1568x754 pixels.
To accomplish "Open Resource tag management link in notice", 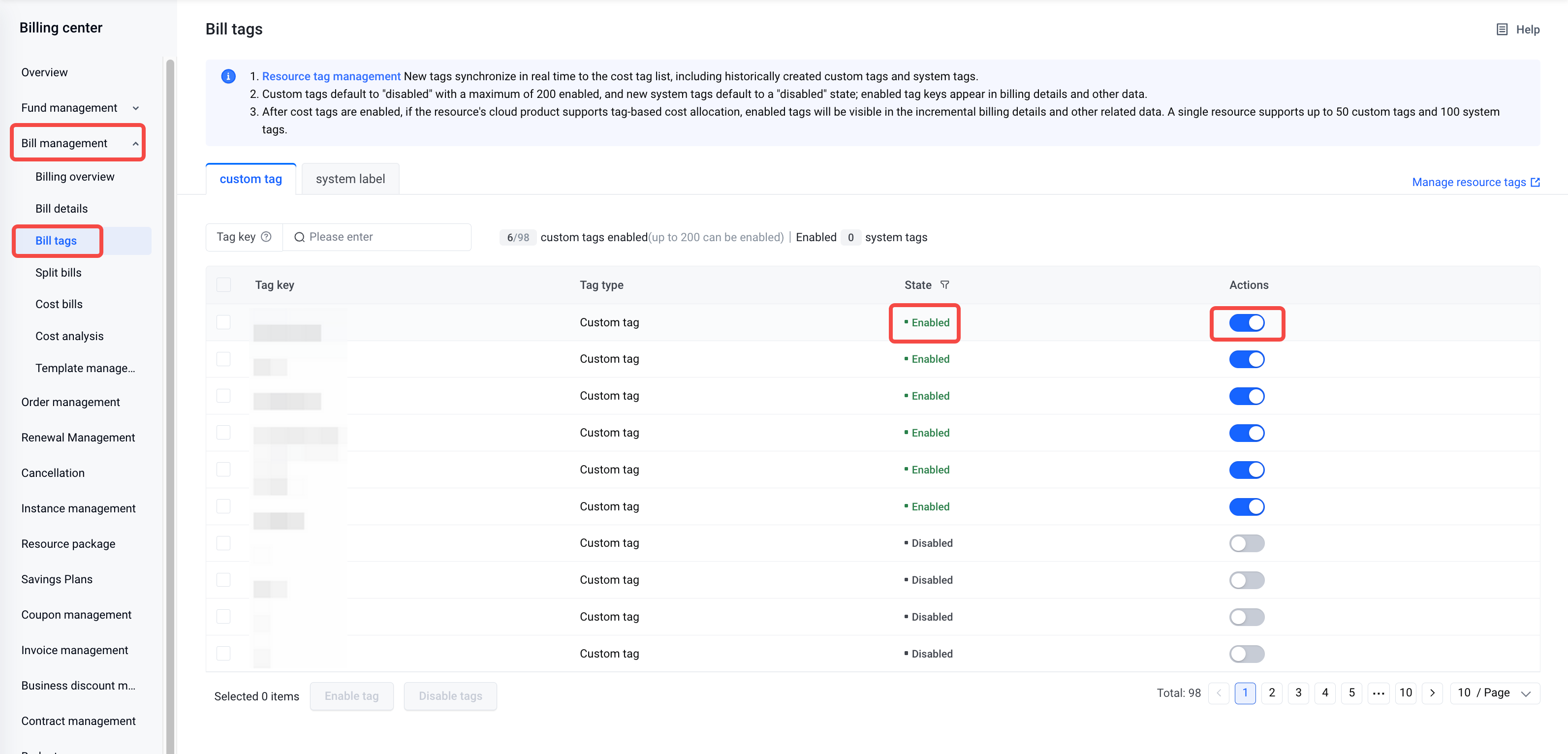I will click(x=331, y=76).
